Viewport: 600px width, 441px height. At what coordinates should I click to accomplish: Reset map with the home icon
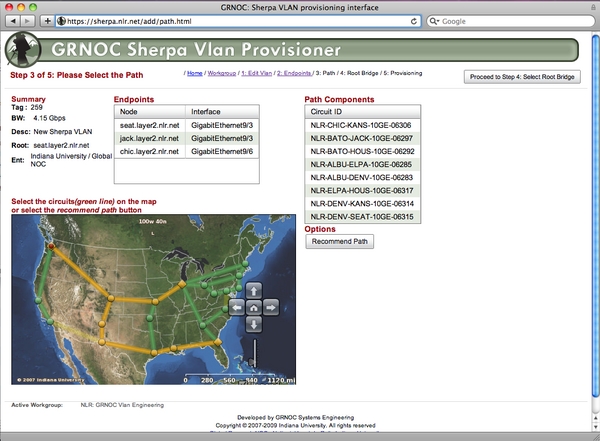(x=254, y=307)
